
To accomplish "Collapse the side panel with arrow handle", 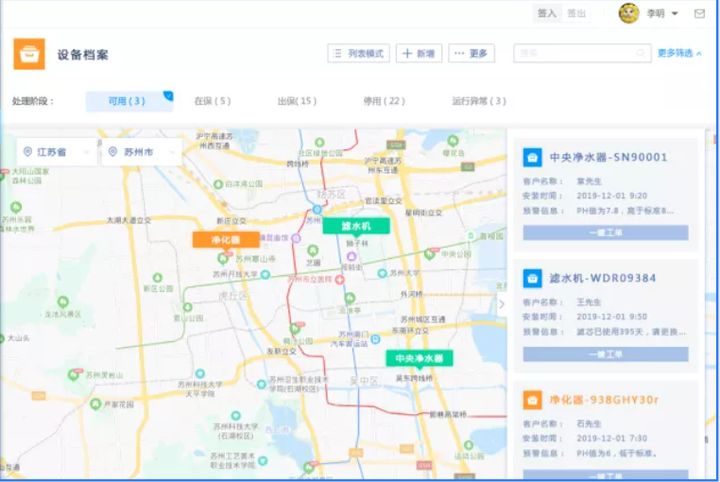I will 502,304.
